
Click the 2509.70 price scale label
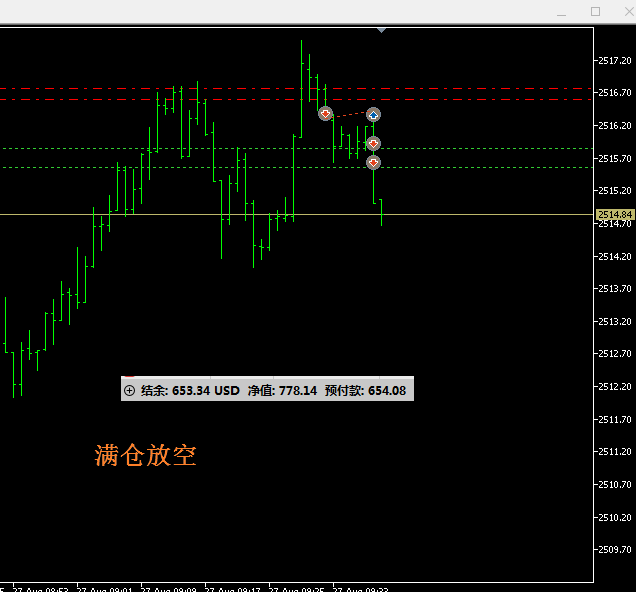[x=615, y=550]
